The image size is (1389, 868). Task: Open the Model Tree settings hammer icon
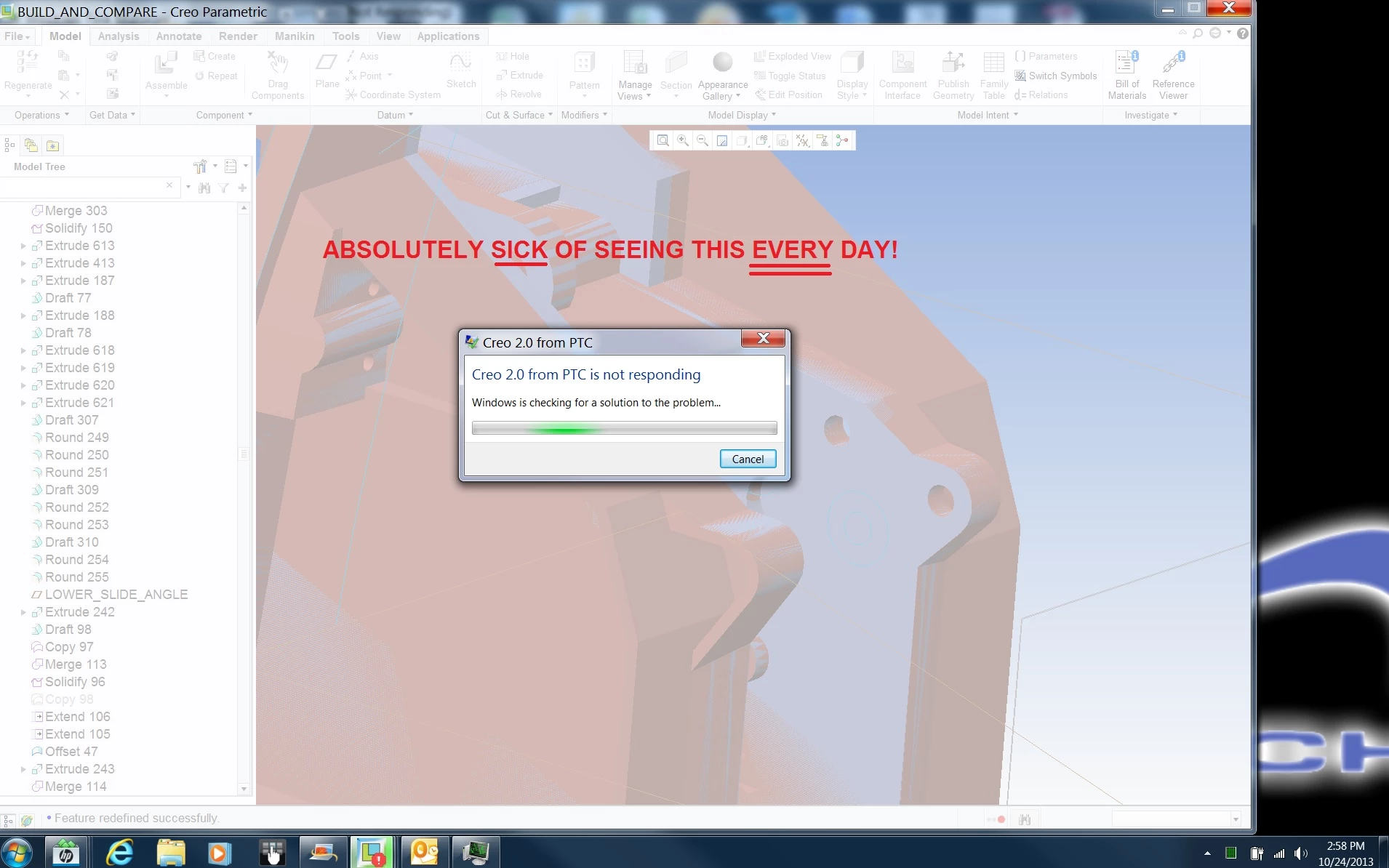coord(200,166)
